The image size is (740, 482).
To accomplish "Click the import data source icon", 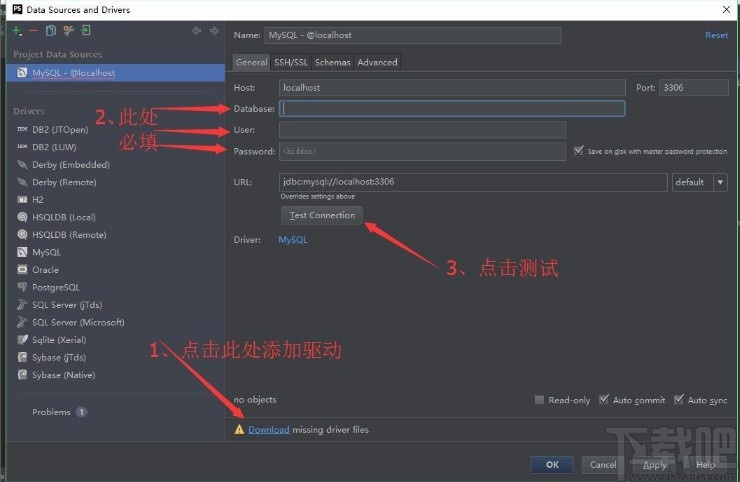I will (x=86, y=31).
